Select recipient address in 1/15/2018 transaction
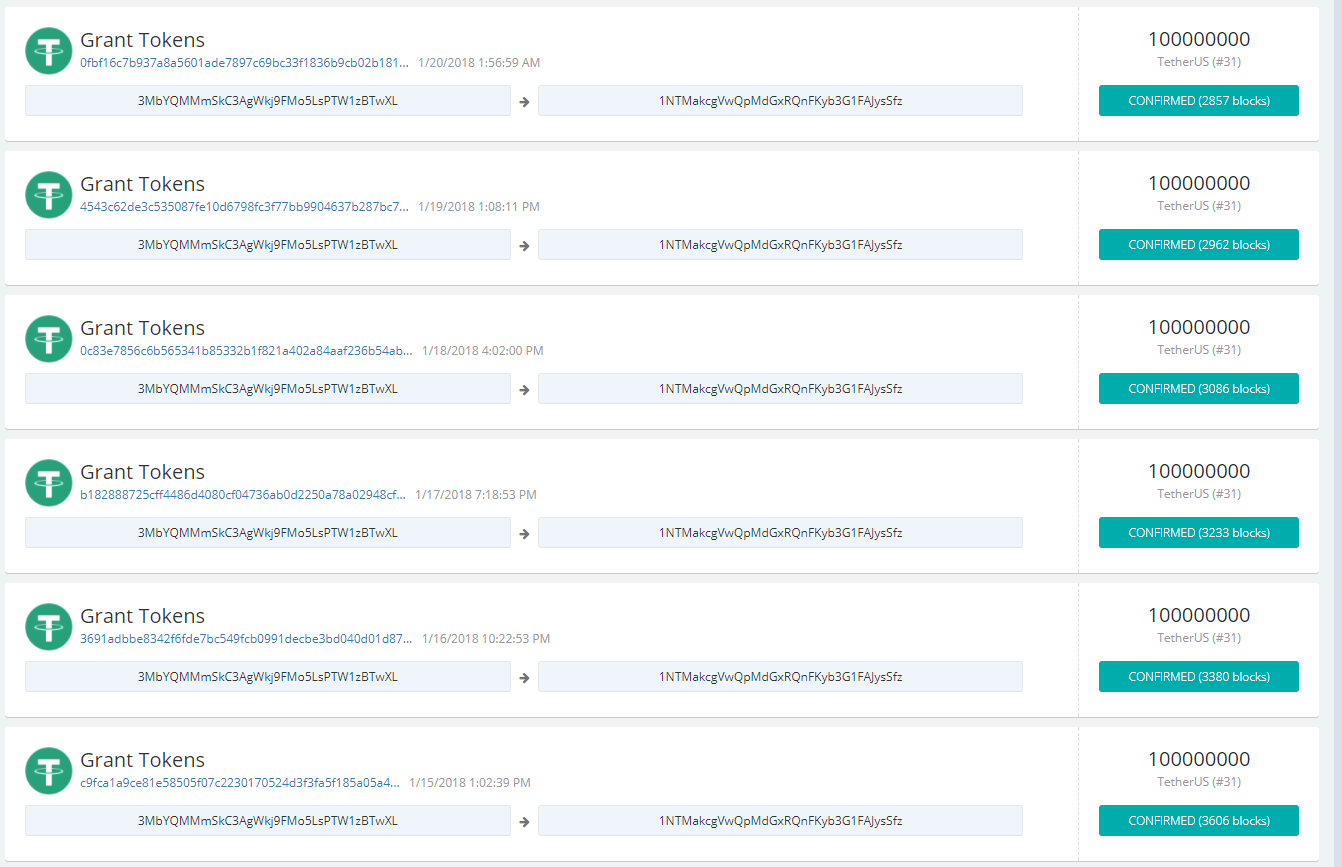The image size is (1342, 867). click(780, 821)
